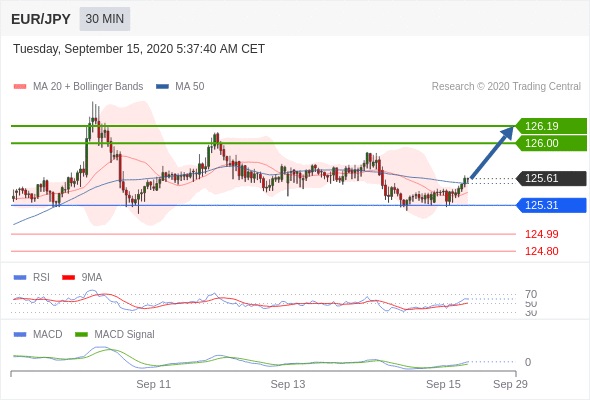The image size is (590, 400).
Task: Click the 124.99 support level label
Action: click(541, 234)
